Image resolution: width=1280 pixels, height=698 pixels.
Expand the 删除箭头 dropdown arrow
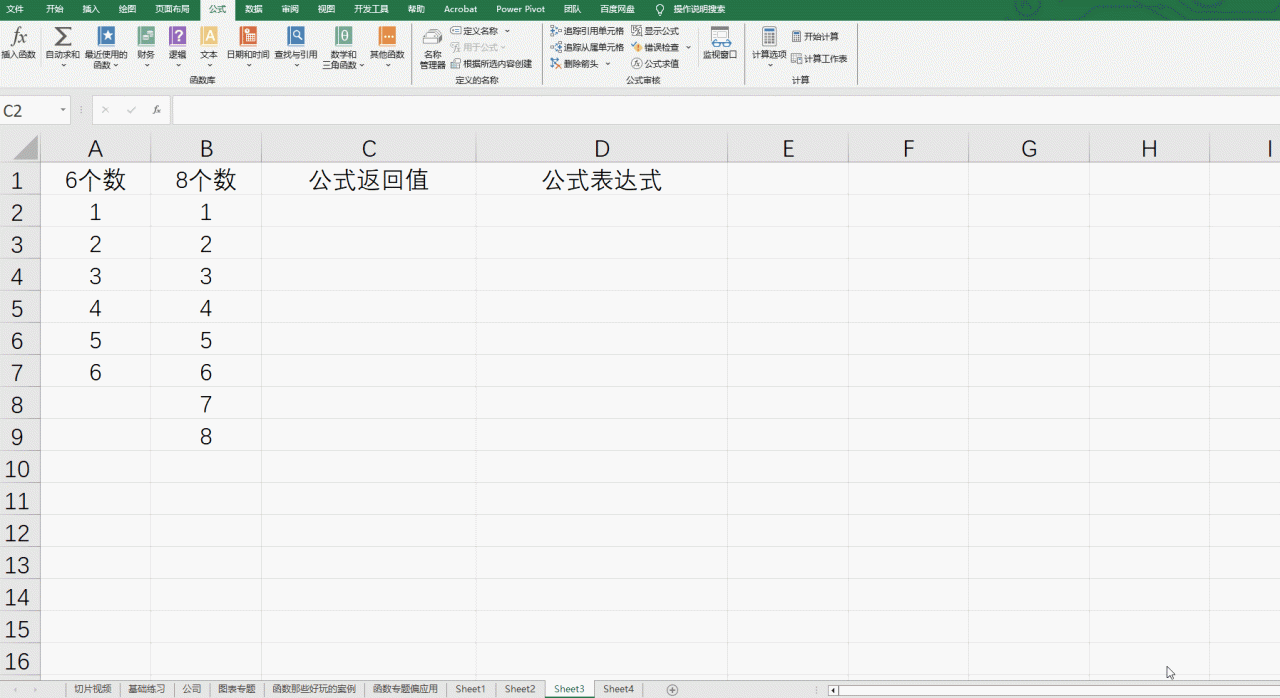[x=608, y=63]
